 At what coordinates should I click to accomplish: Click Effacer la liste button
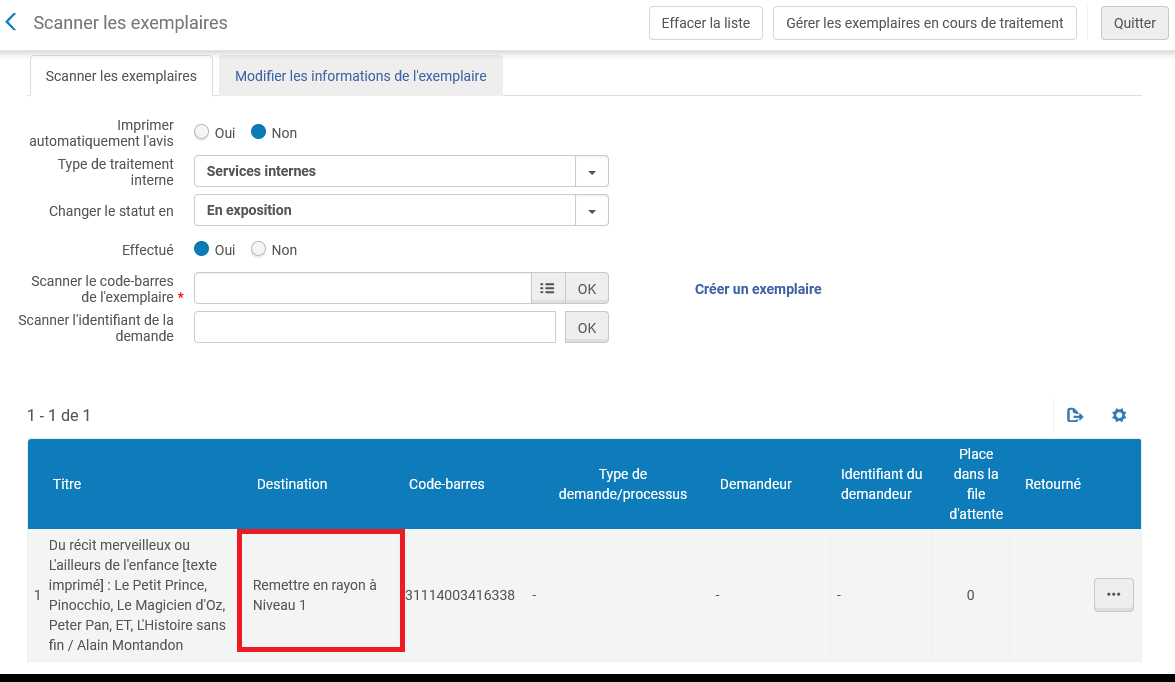pos(705,23)
